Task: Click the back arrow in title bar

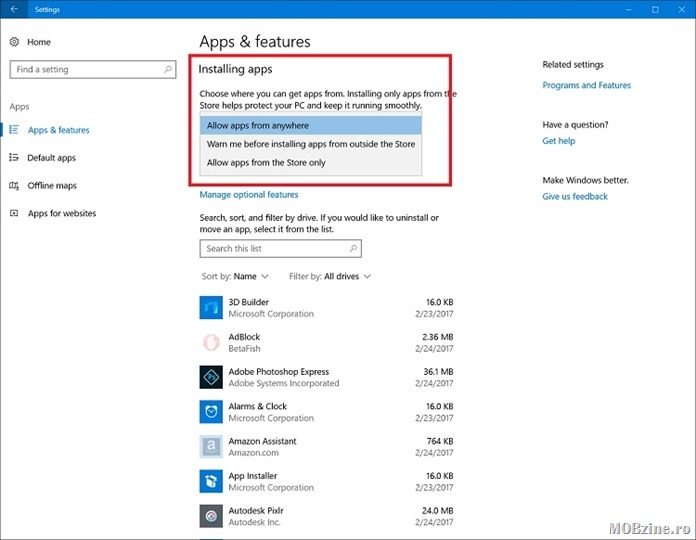Action: coord(14,9)
